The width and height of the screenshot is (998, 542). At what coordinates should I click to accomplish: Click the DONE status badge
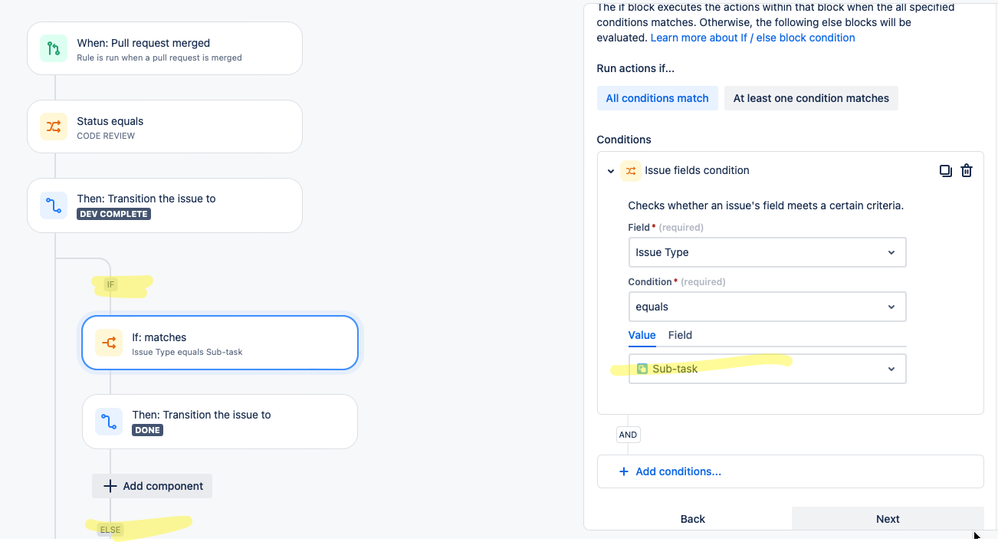point(148,431)
